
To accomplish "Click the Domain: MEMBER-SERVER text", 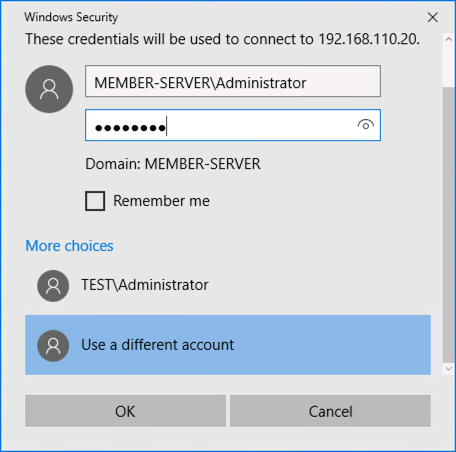I will (173, 164).
